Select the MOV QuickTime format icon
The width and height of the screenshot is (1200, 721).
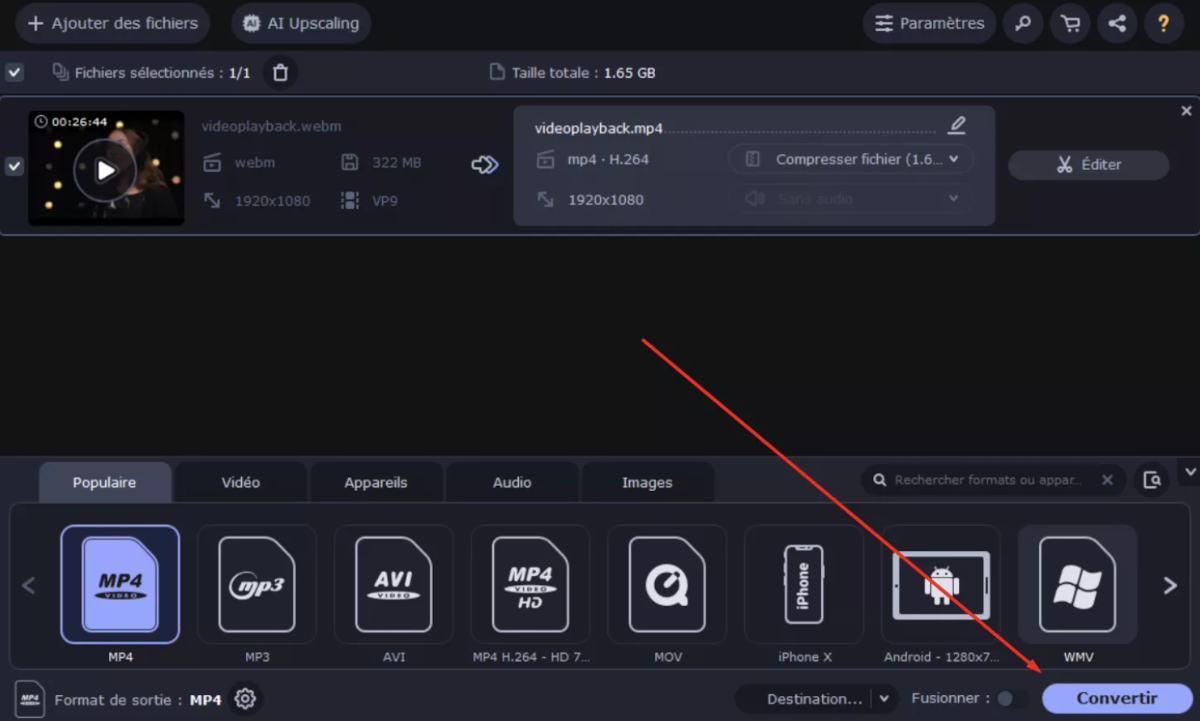click(x=667, y=584)
